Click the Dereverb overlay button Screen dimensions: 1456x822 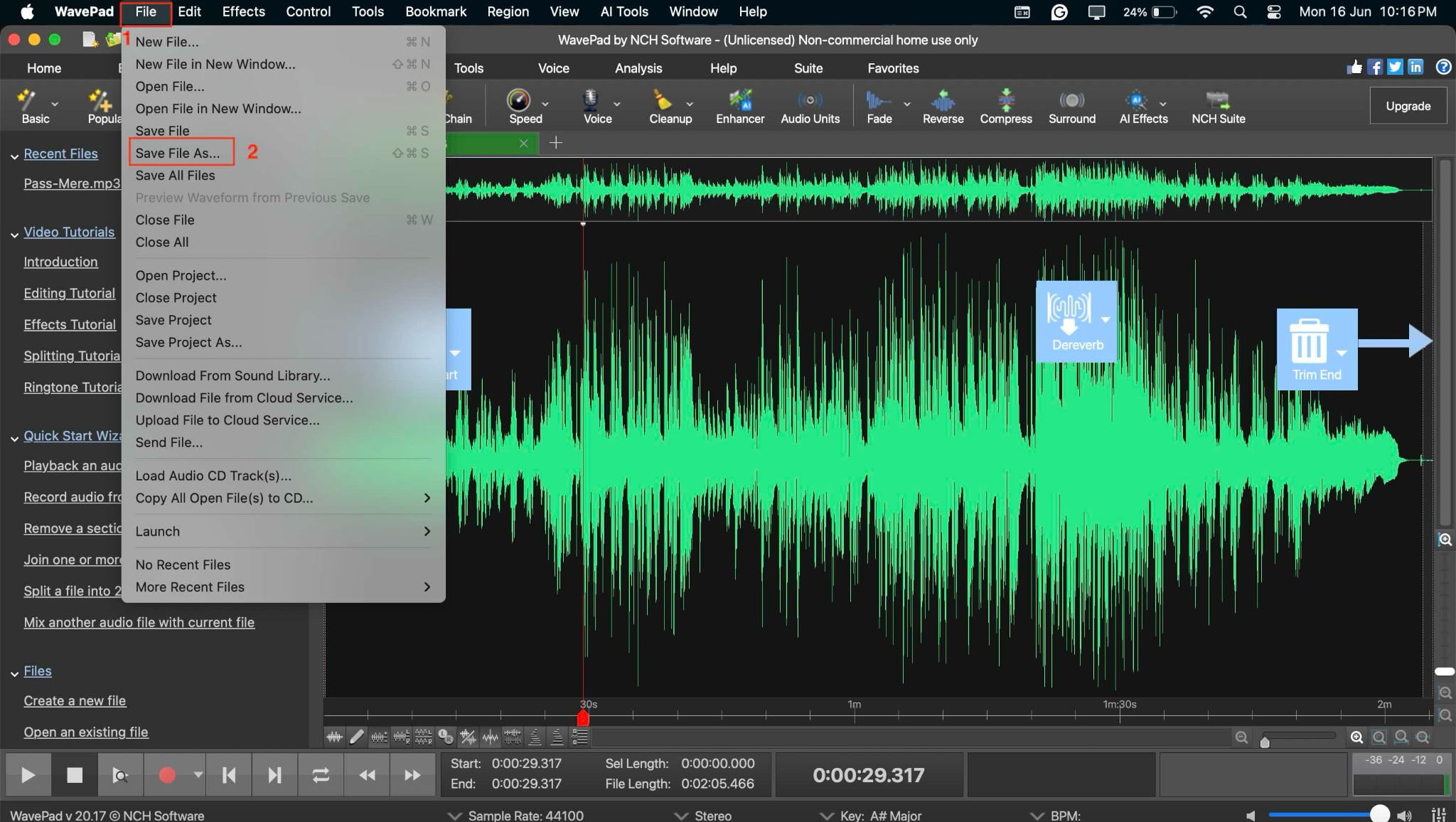(x=1076, y=321)
